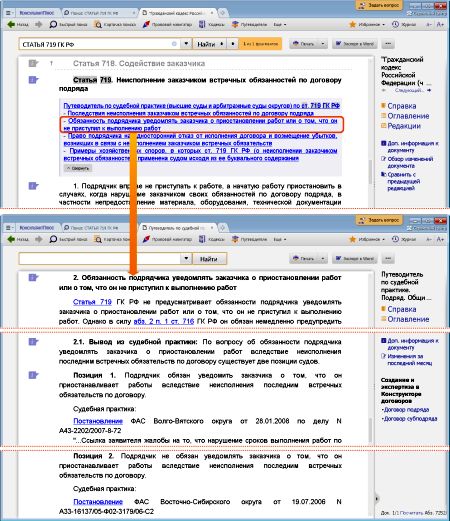Image resolution: width=450 pixels, height=521 pixels.
Task: Switch to Путеводитель по судебной tab in lower window
Action: pos(178,228)
